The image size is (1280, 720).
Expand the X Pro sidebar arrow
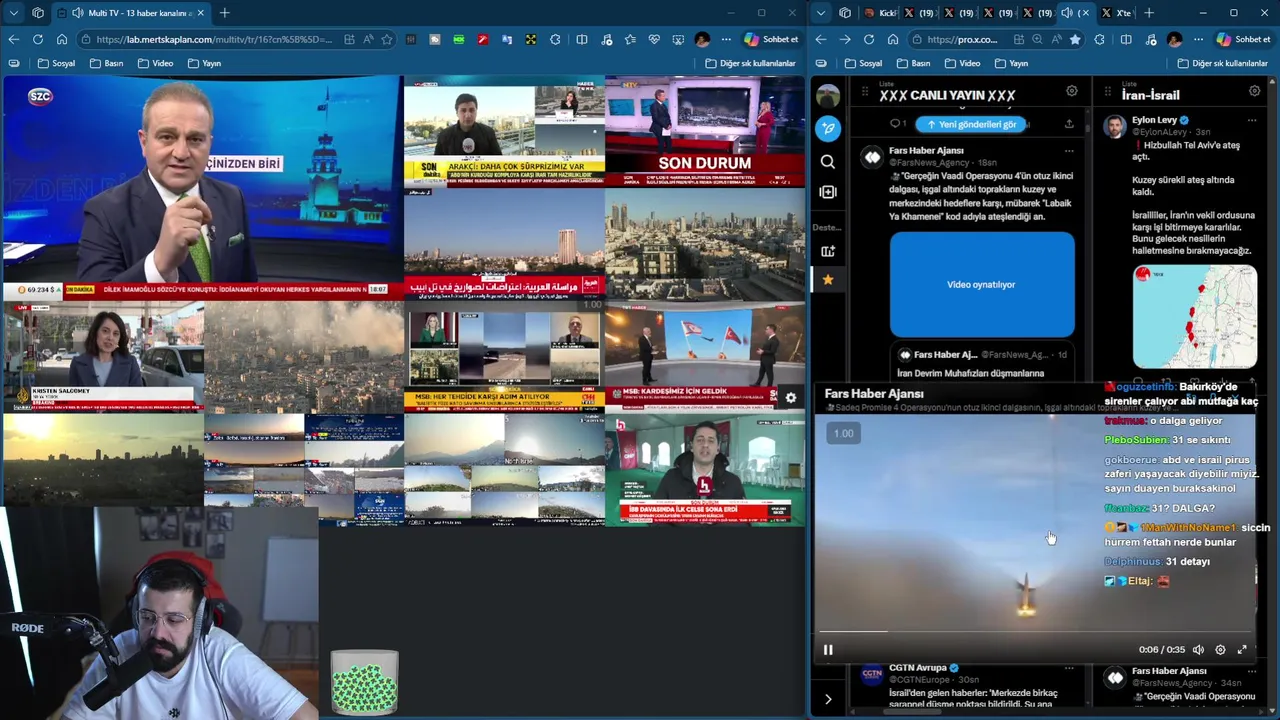point(828,699)
